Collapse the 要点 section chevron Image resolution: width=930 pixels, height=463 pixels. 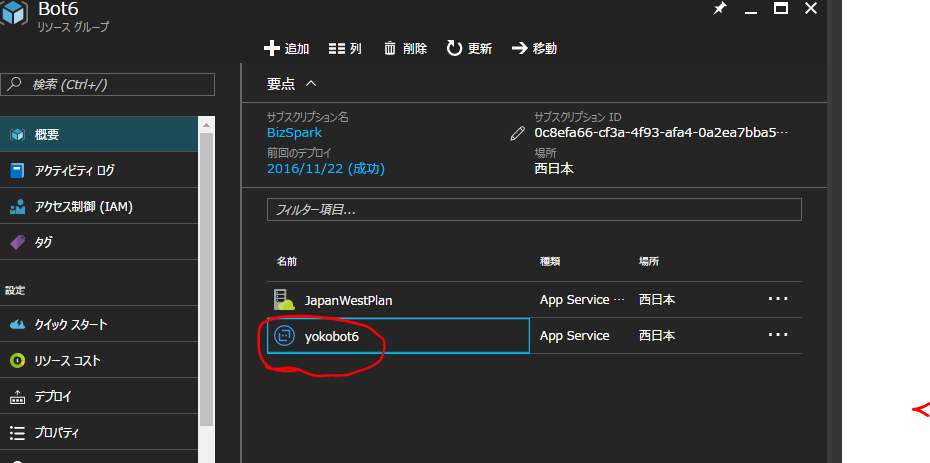click(311, 84)
